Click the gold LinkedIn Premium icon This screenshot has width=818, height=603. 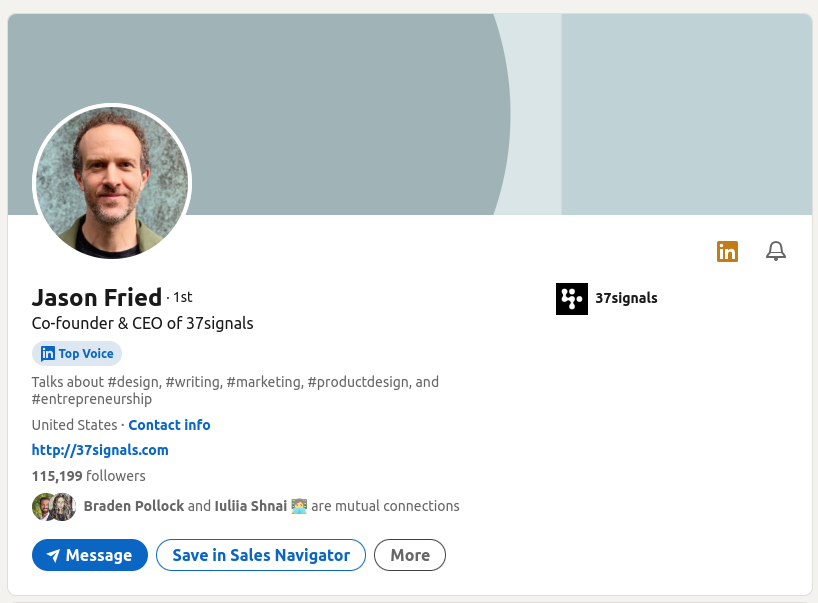(x=727, y=252)
